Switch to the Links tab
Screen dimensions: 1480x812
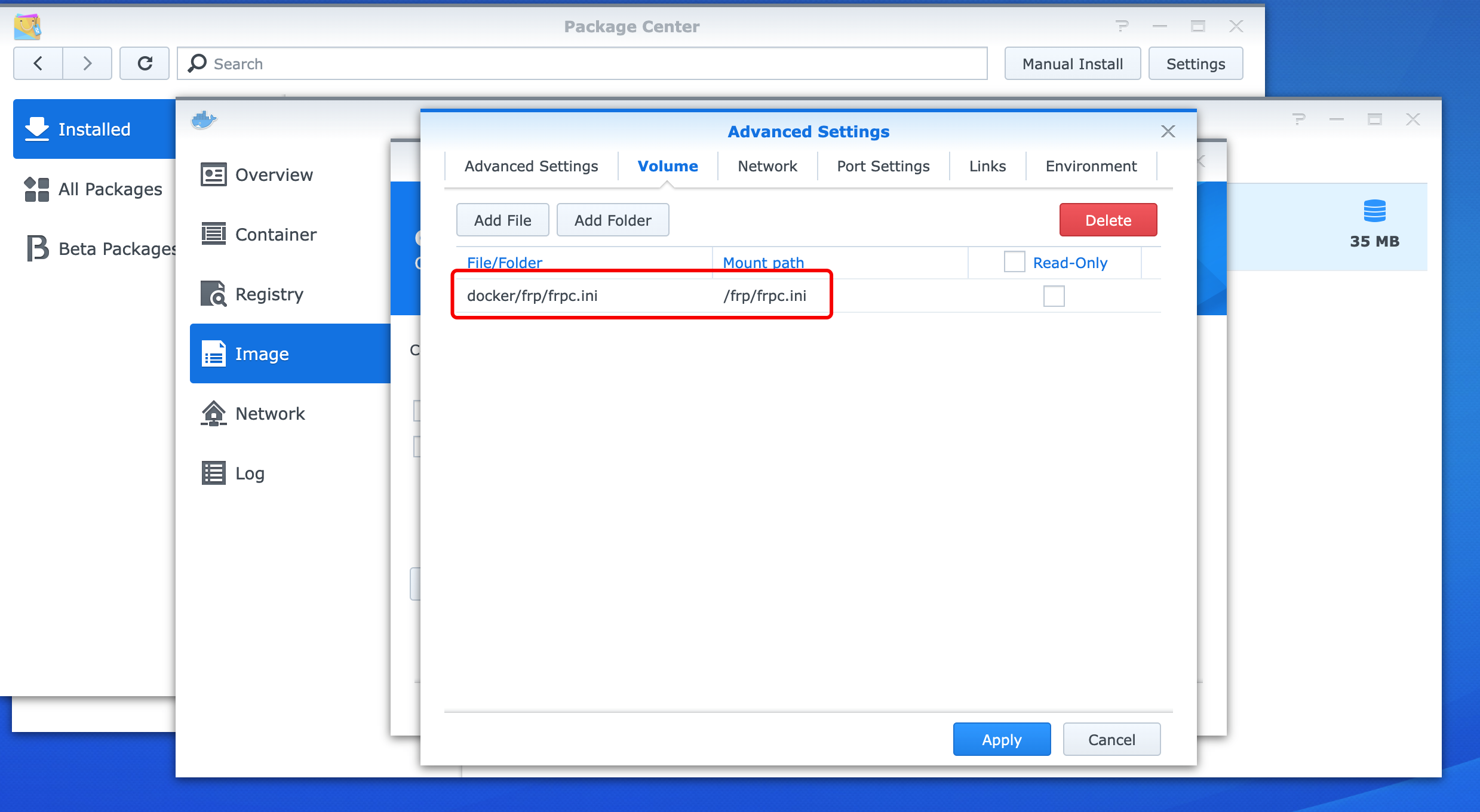click(x=987, y=166)
